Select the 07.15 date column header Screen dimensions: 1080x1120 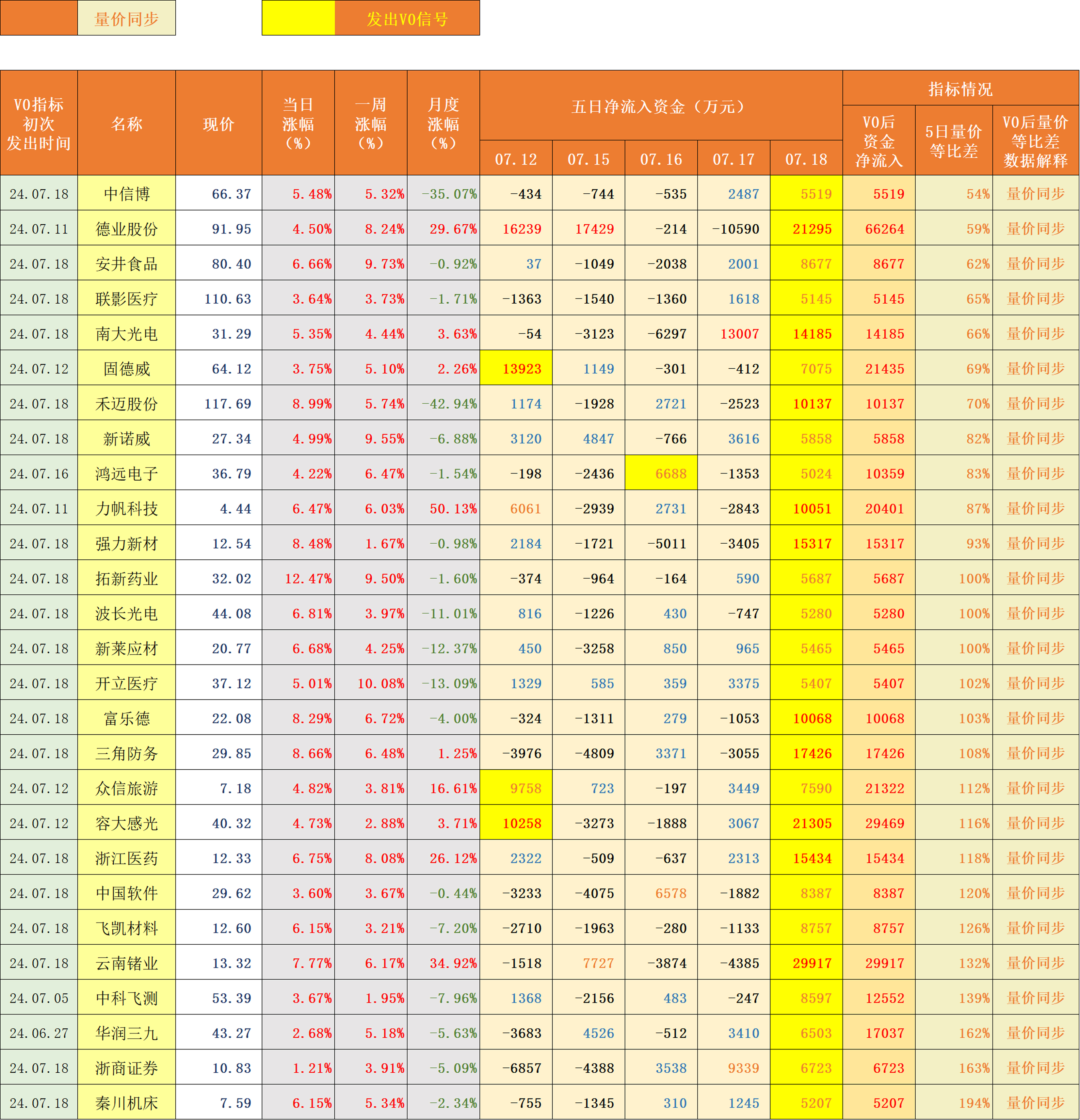pos(588,158)
